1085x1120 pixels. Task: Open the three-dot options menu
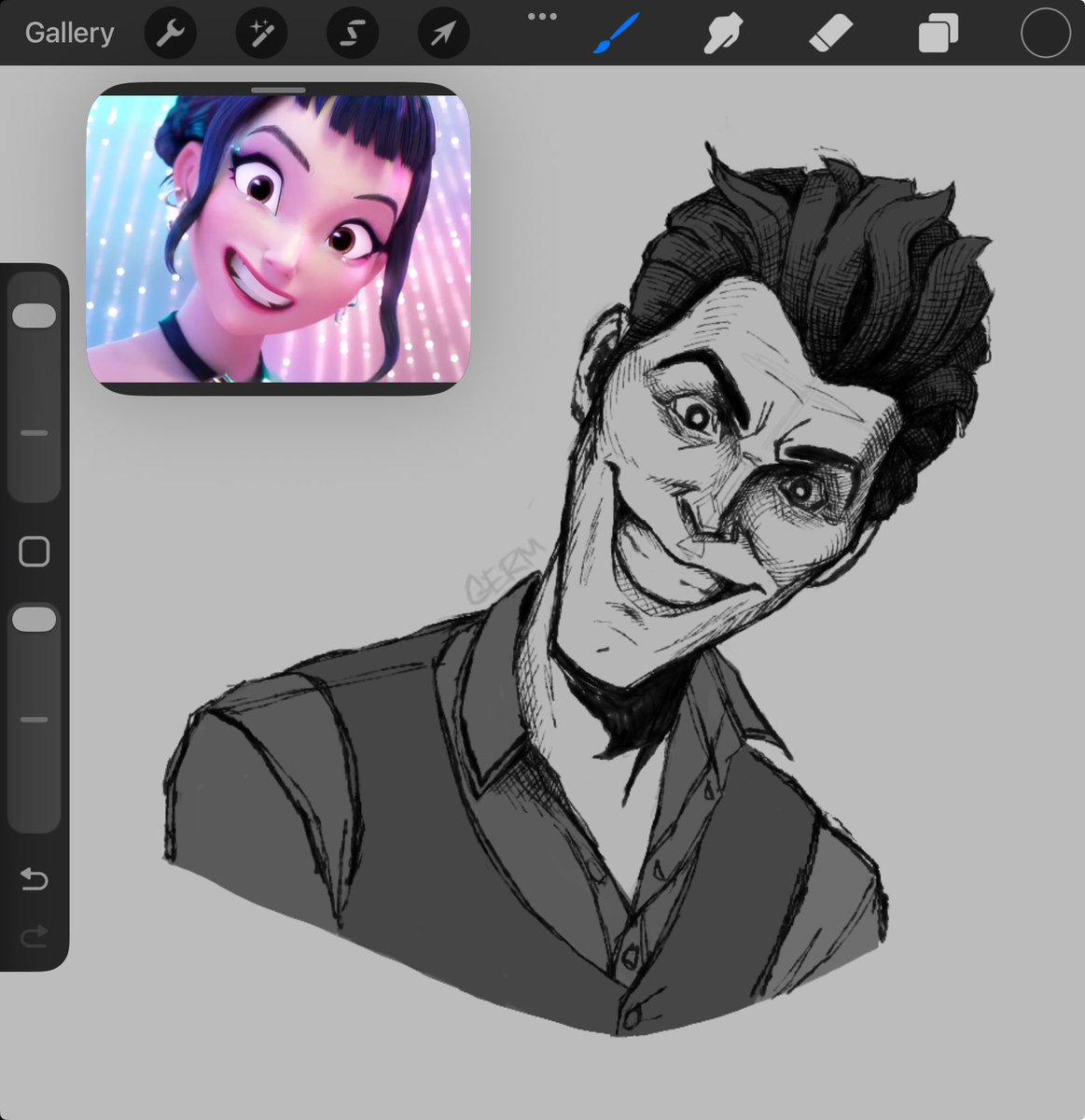[542, 16]
